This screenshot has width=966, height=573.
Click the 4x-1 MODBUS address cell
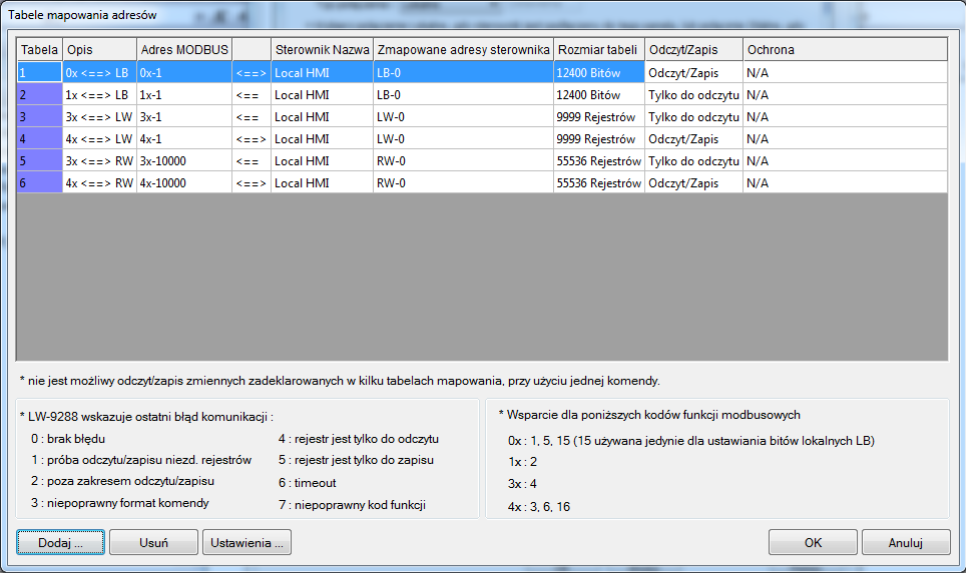[x=184, y=139]
